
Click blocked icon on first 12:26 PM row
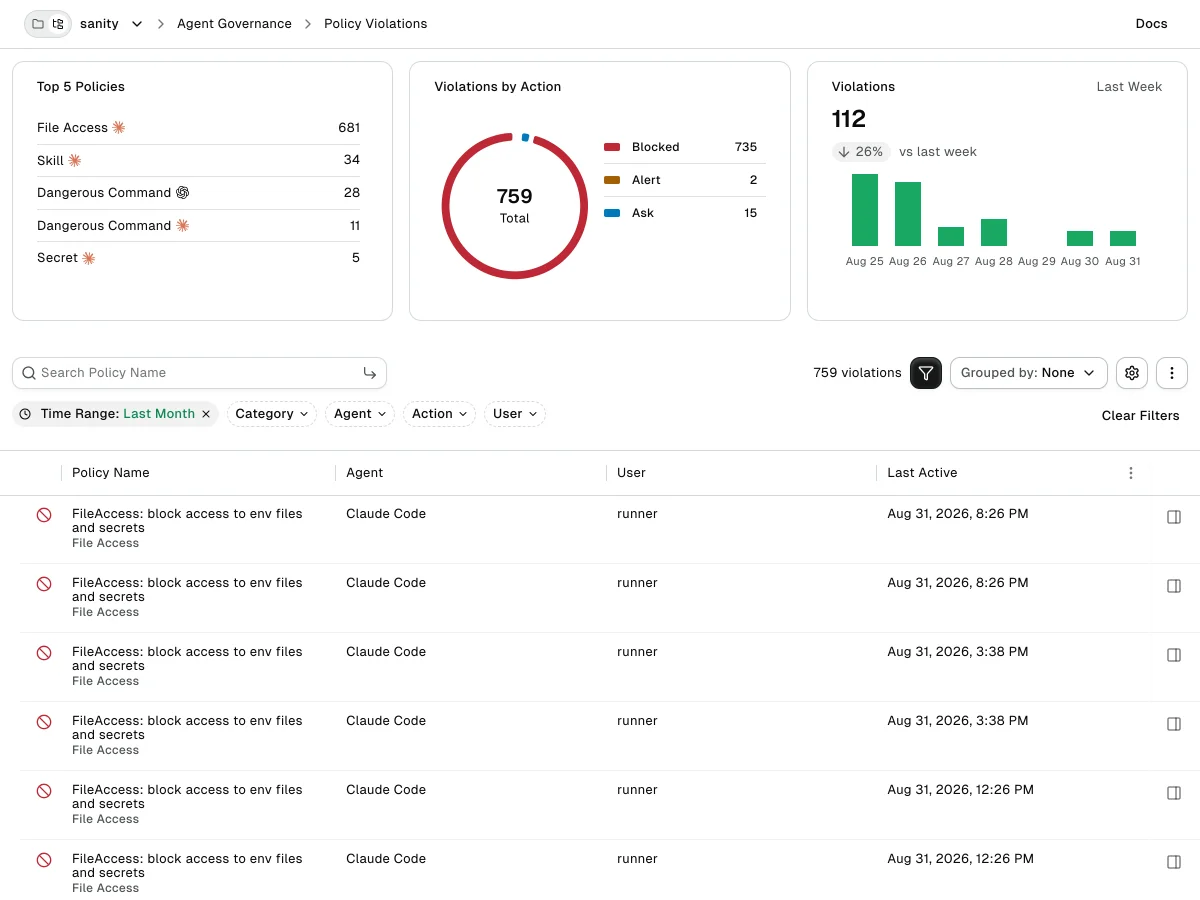(x=44, y=791)
